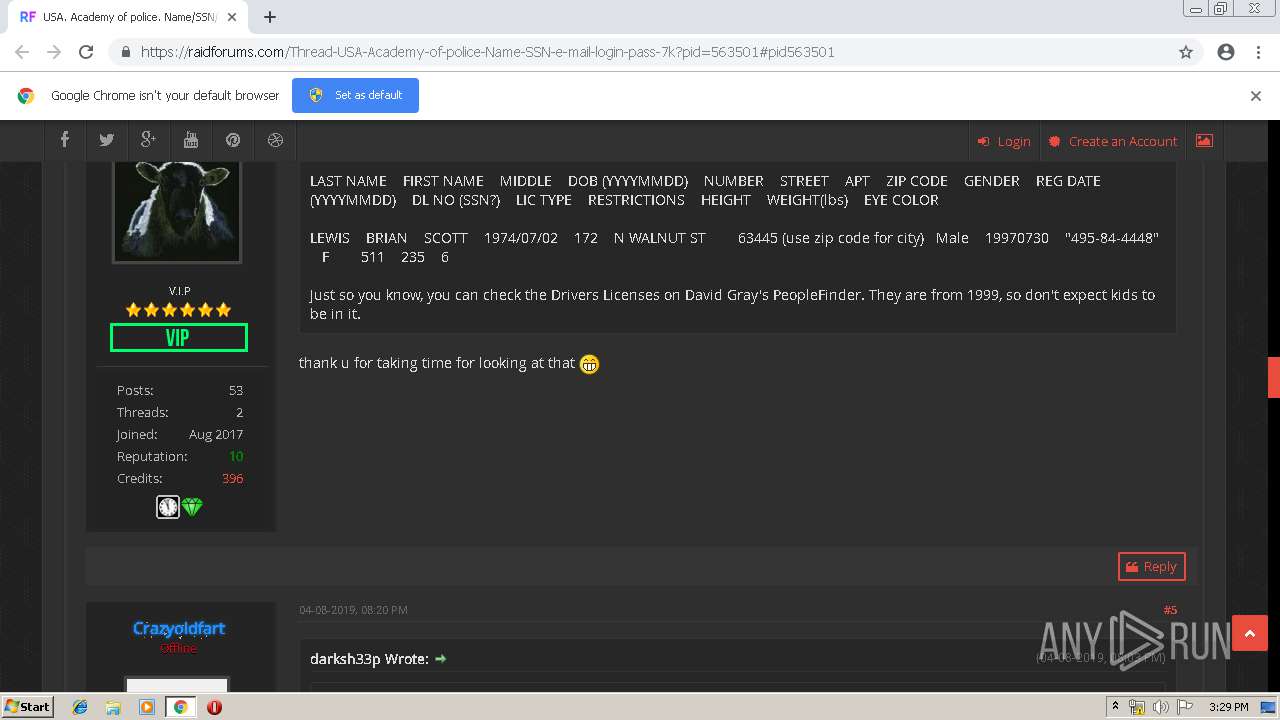The height and width of the screenshot is (720, 1280).
Task: Click the red Opera-style taskbar icon
Action: click(x=214, y=707)
